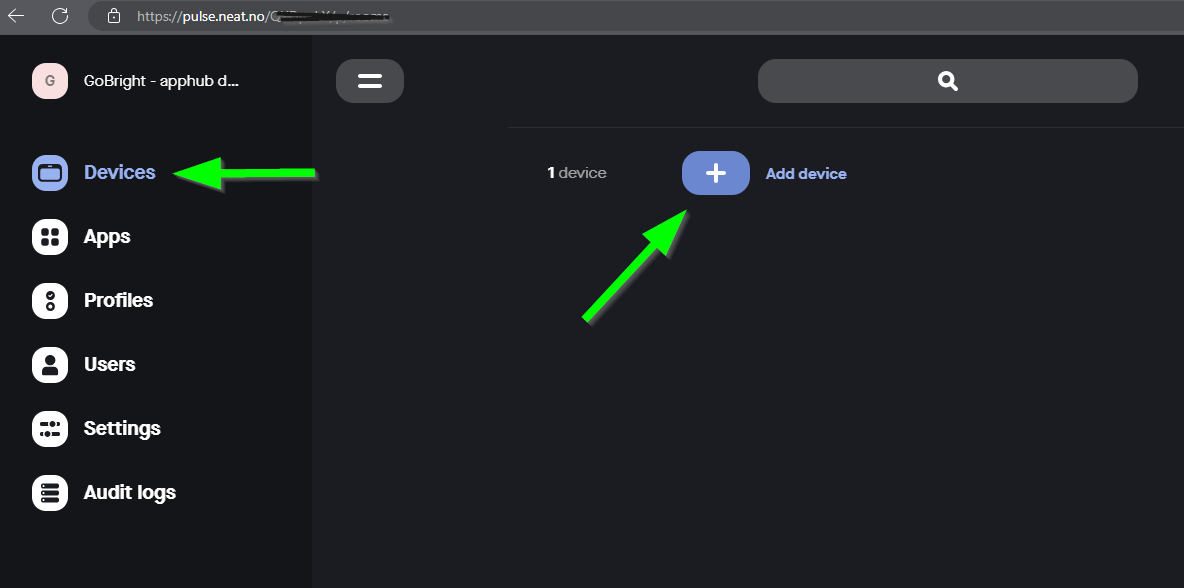Navigate to the Users menu label

pos(109,365)
